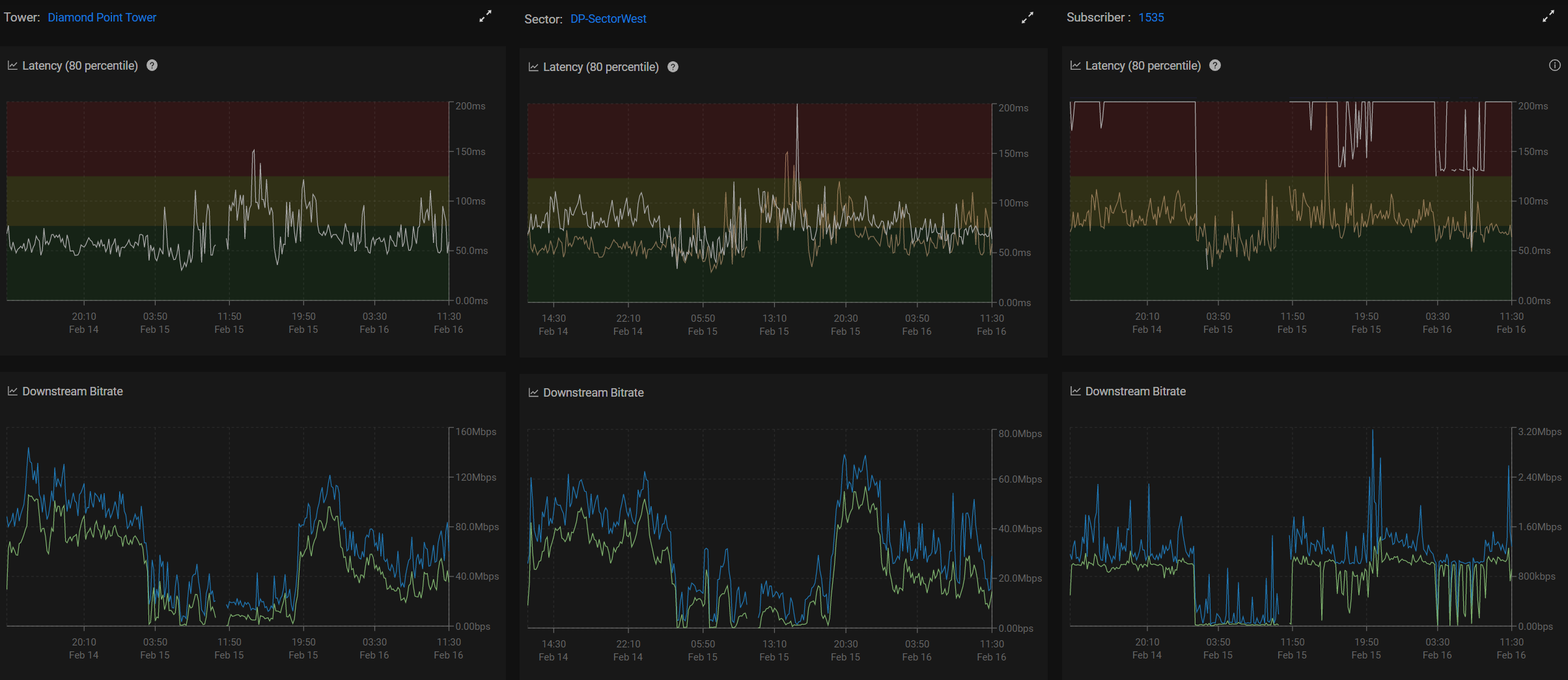Open subscriber 1535 link
1568x680 pixels.
click(1151, 18)
